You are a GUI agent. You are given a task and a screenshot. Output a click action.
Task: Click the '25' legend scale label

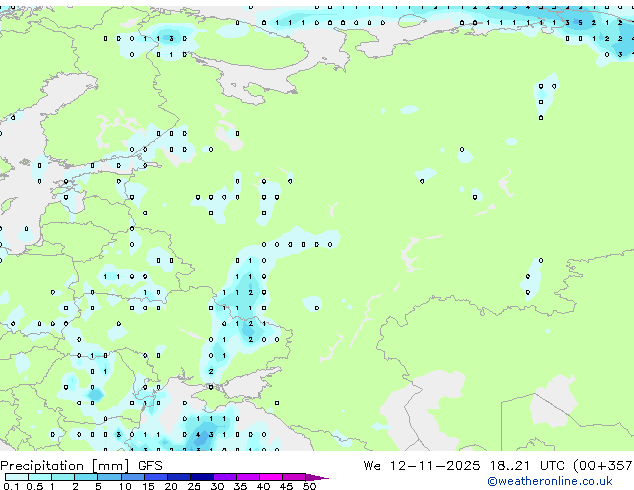194,486
